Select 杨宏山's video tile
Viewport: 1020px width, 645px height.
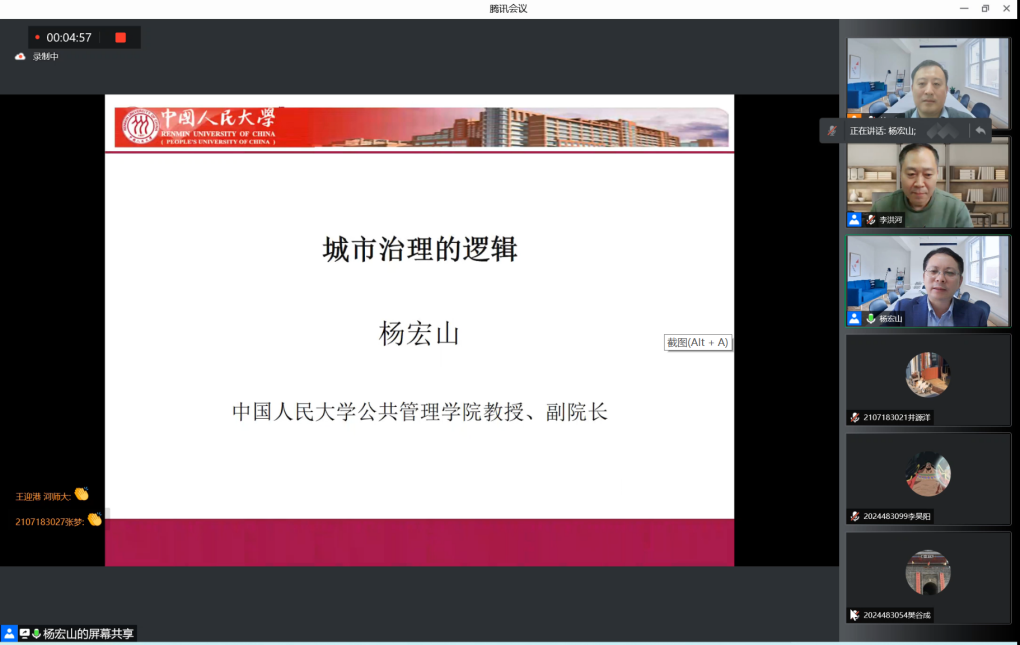coord(928,280)
